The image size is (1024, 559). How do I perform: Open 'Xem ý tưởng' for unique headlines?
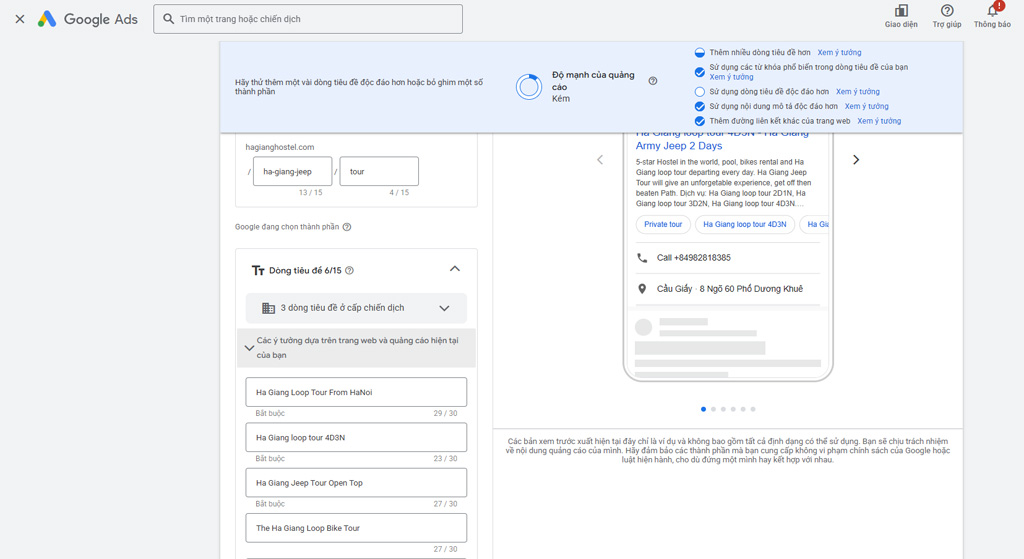coord(857,91)
